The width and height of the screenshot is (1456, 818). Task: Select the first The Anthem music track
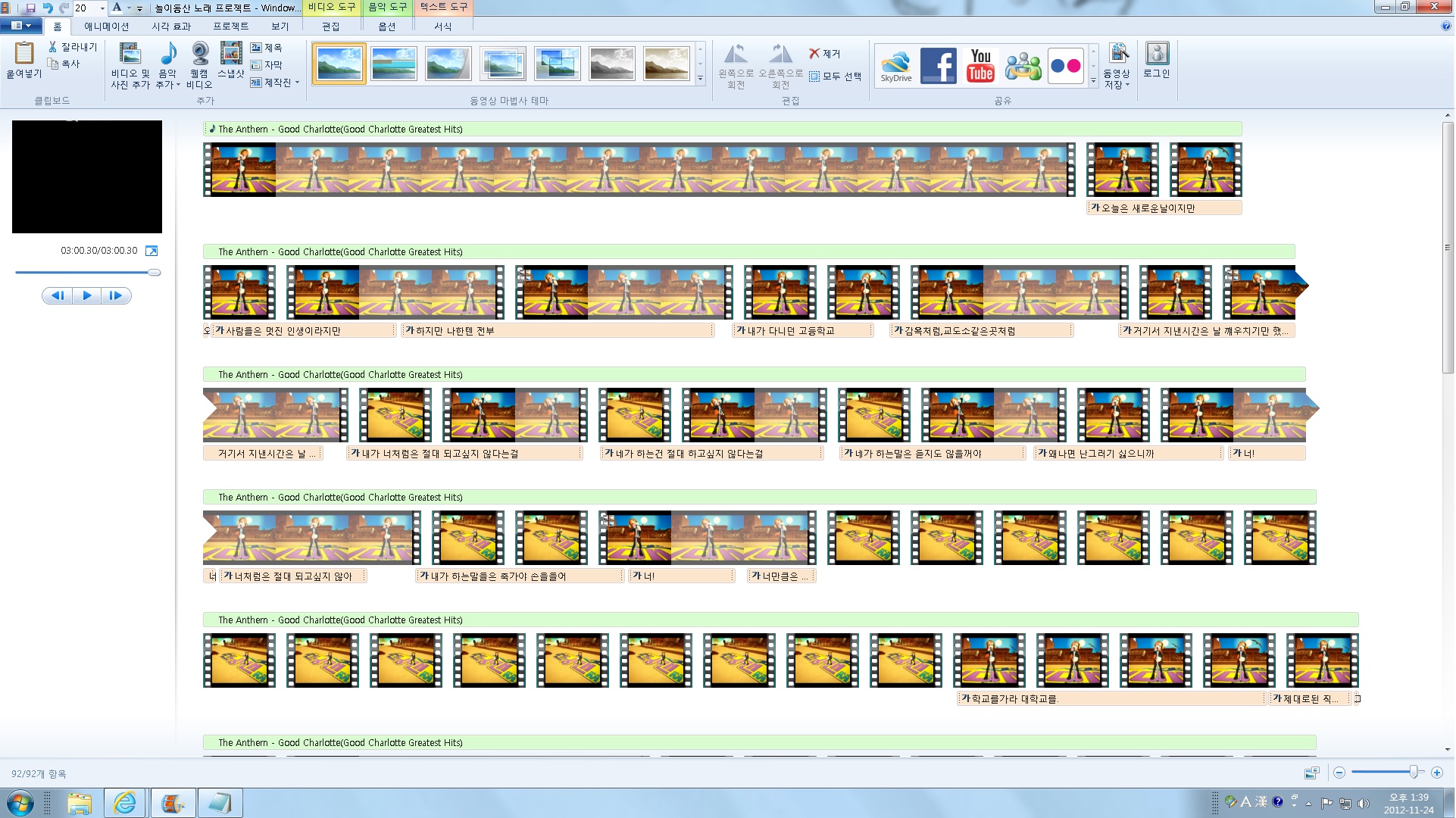723,129
